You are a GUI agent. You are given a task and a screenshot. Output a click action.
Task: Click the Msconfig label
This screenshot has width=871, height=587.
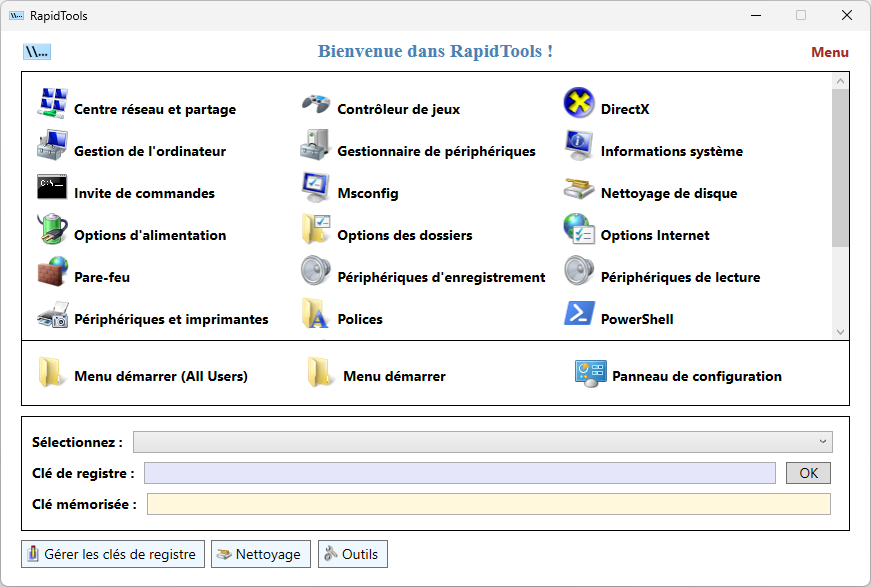[x=368, y=193]
